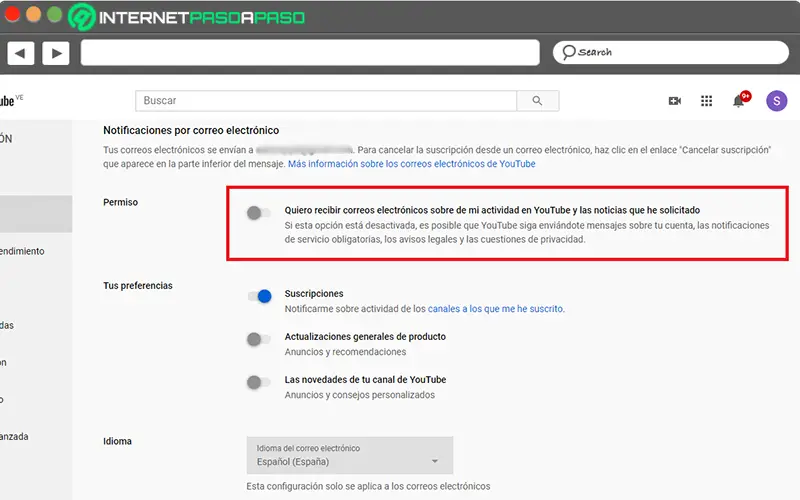The height and width of the screenshot is (500, 800).
Task: Click the InternetPasoAPaso logo icon
Action: (x=82, y=17)
